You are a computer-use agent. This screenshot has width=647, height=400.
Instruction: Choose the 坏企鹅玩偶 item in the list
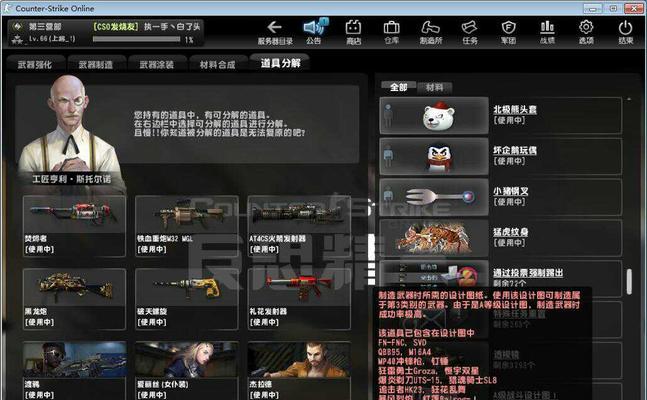pos(500,156)
